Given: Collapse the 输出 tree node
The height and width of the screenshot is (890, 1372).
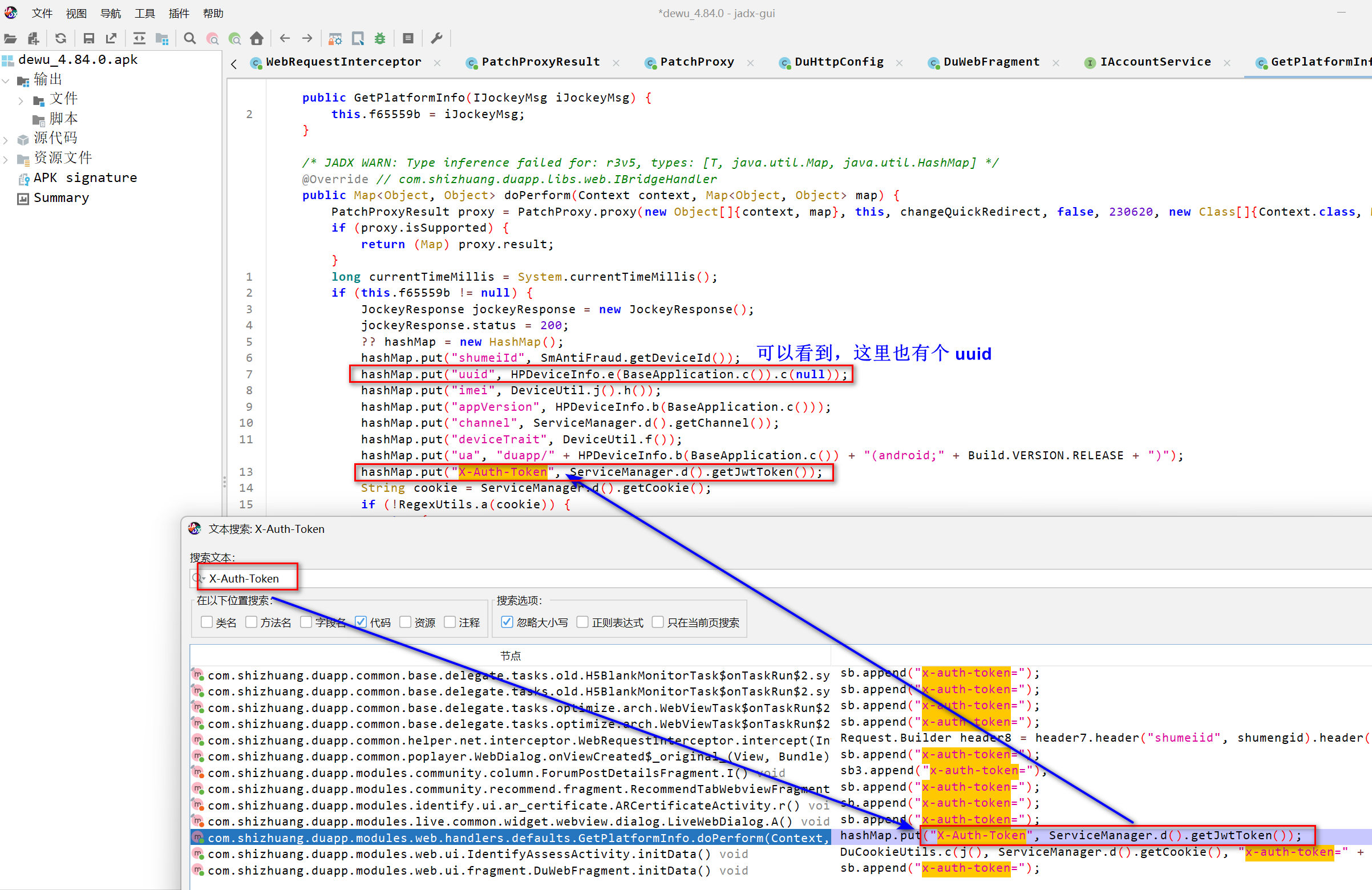Looking at the screenshot, I should 6,80.
